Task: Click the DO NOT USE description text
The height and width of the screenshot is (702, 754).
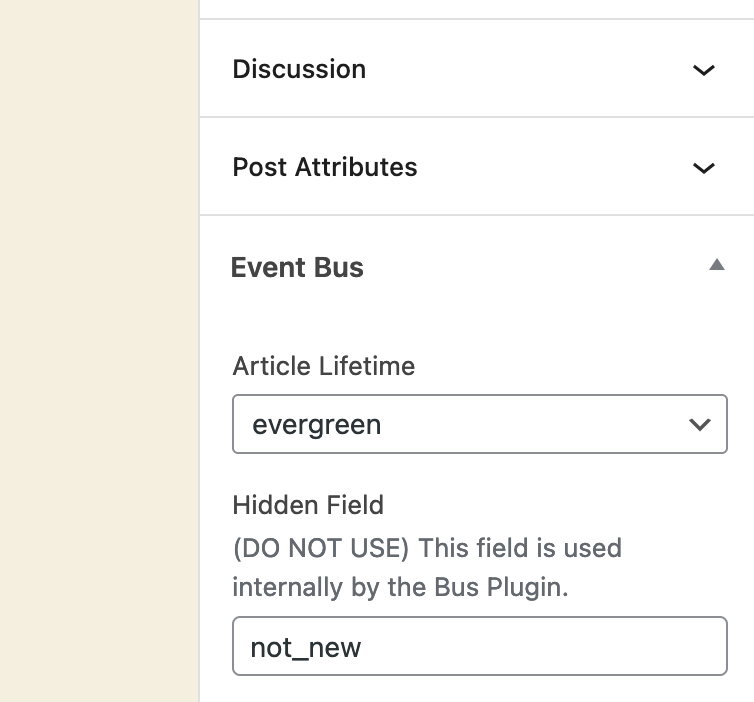Action: pyautogui.click(x=427, y=567)
